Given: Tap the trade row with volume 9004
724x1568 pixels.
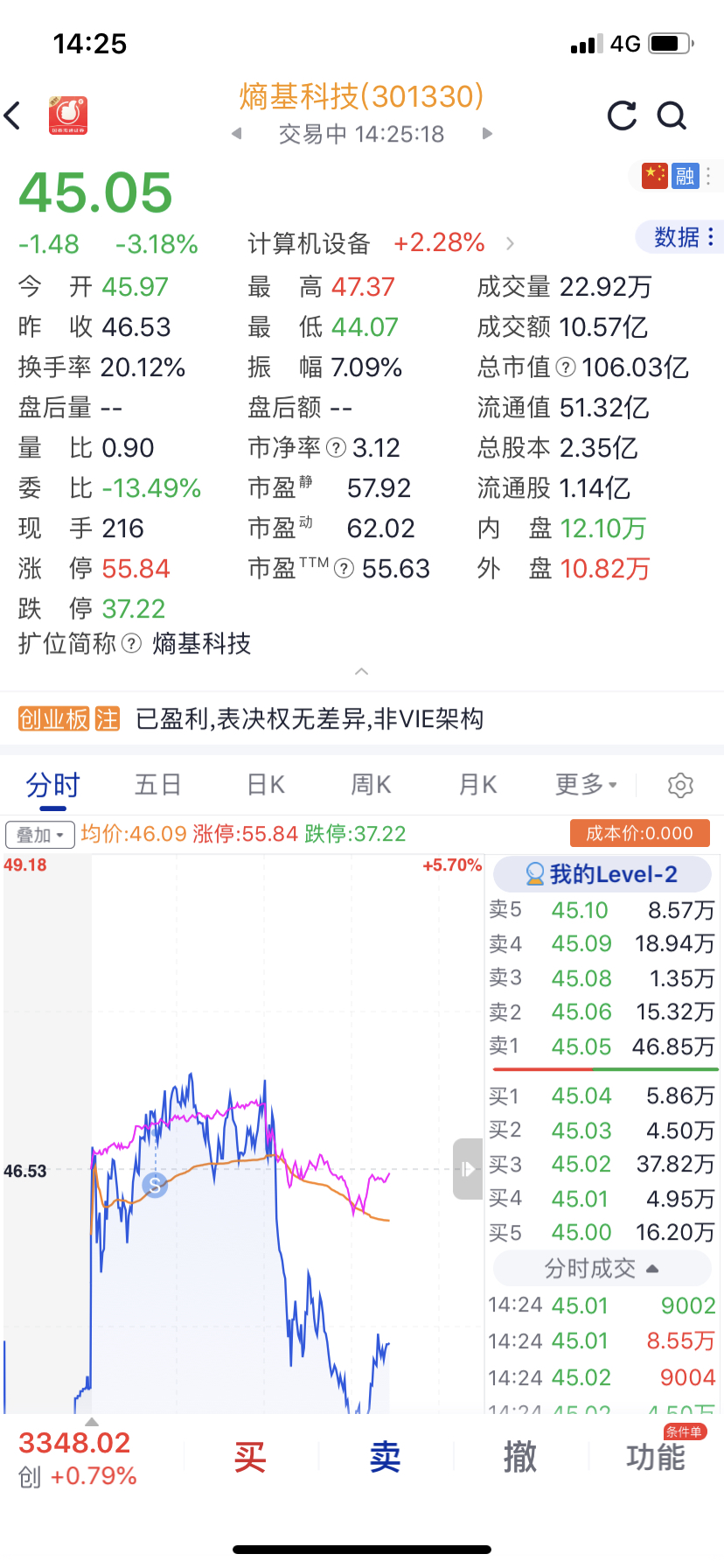Looking at the screenshot, I should click(x=602, y=1378).
